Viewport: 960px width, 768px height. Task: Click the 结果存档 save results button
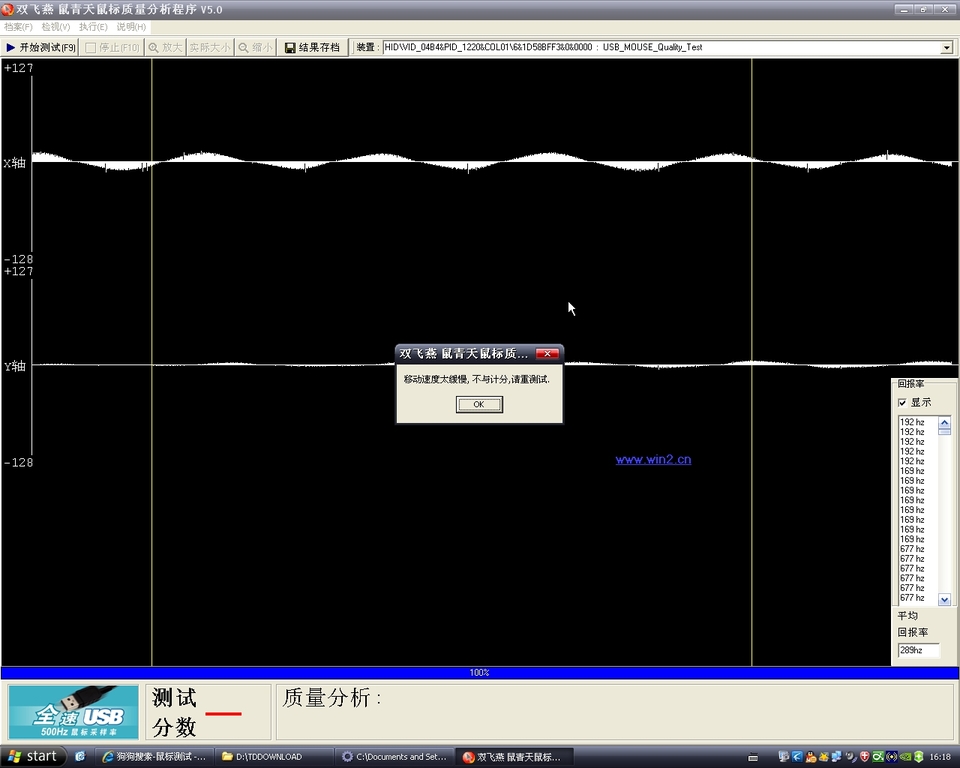(312, 47)
